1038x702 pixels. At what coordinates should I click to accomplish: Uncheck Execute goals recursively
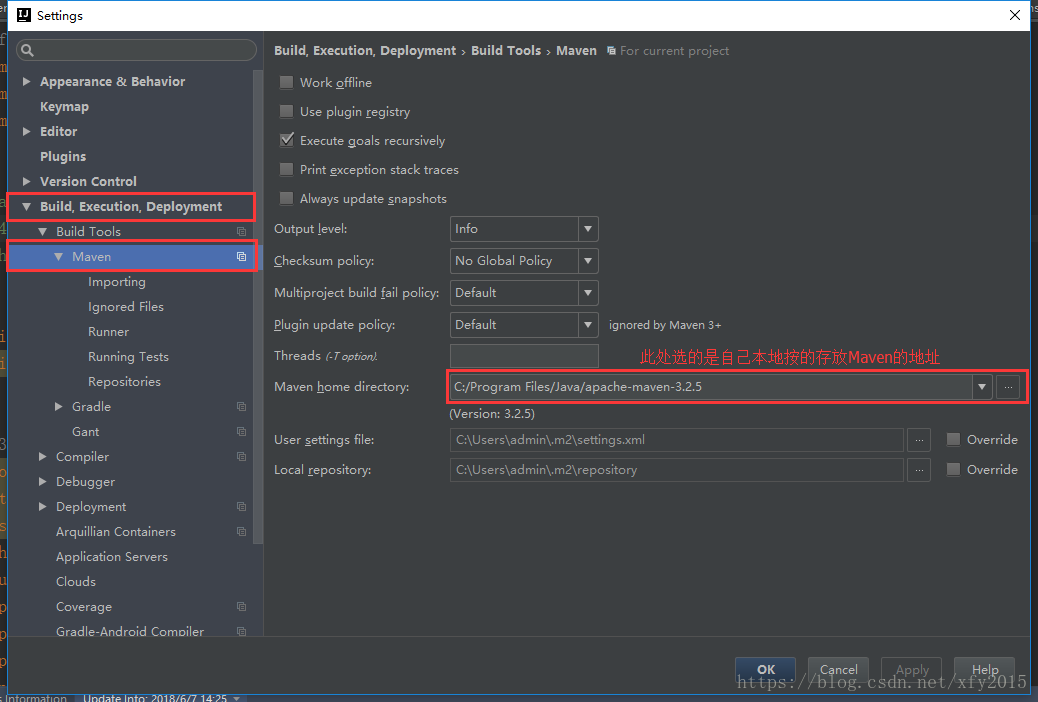(x=287, y=140)
